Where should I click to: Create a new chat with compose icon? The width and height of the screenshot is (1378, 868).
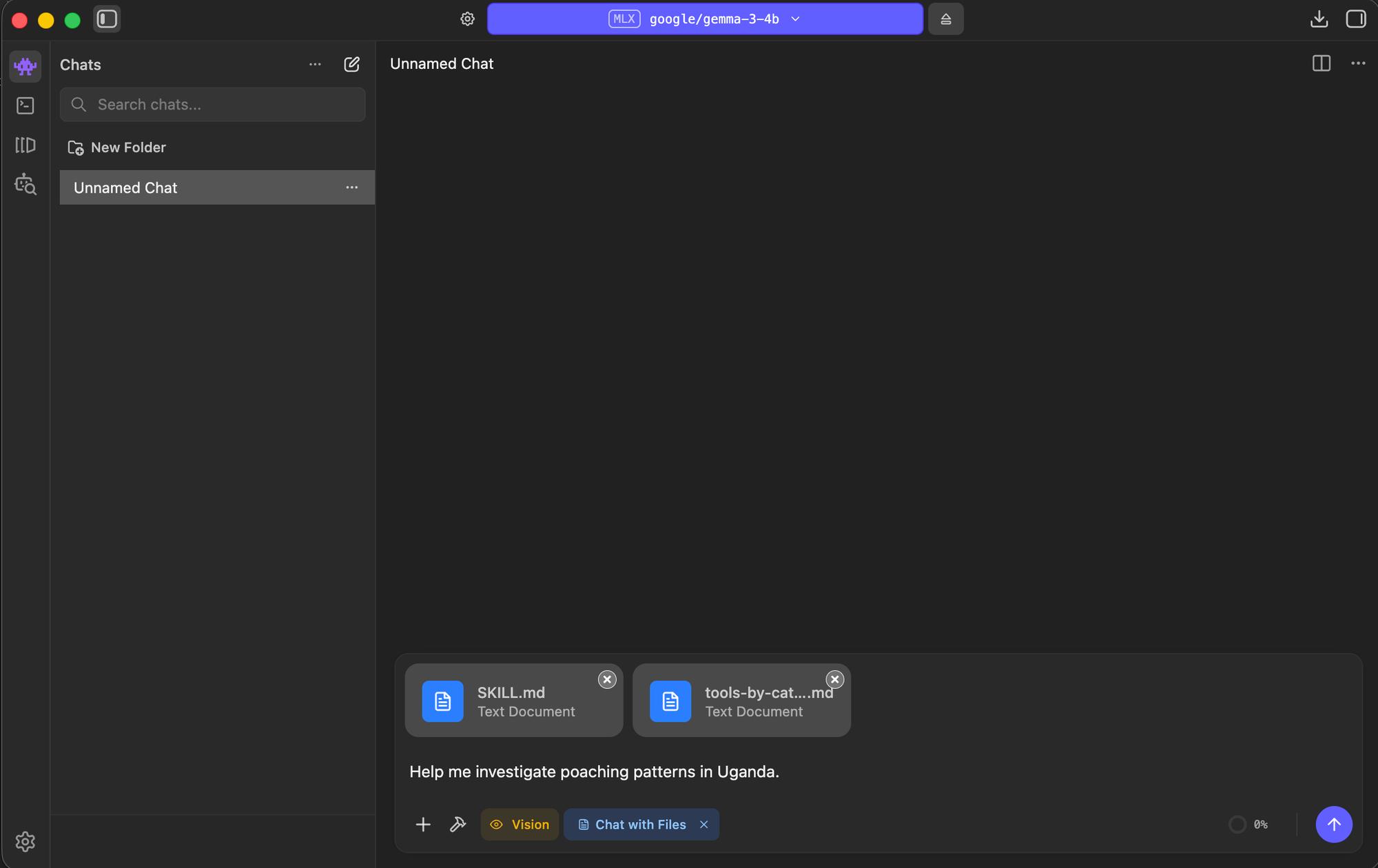(x=351, y=64)
